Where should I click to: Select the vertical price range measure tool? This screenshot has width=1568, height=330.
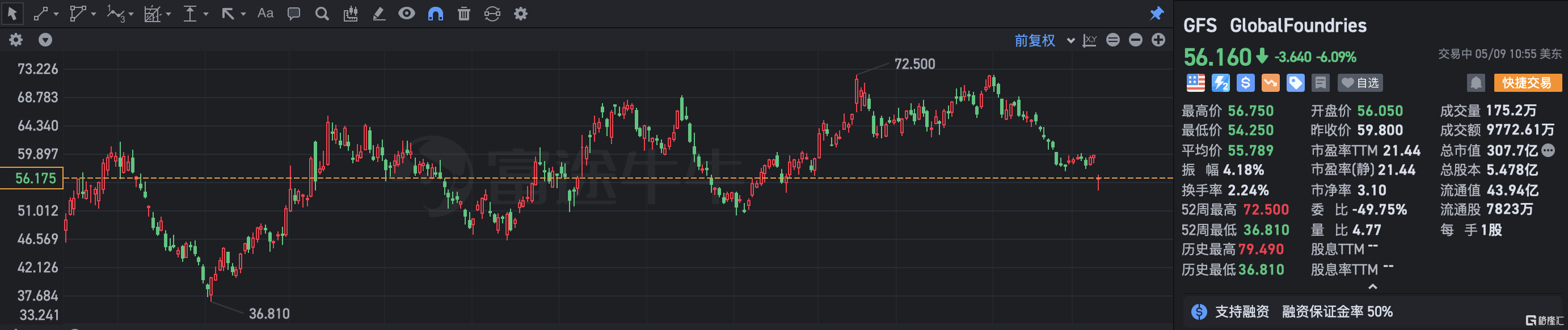click(190, 14)
